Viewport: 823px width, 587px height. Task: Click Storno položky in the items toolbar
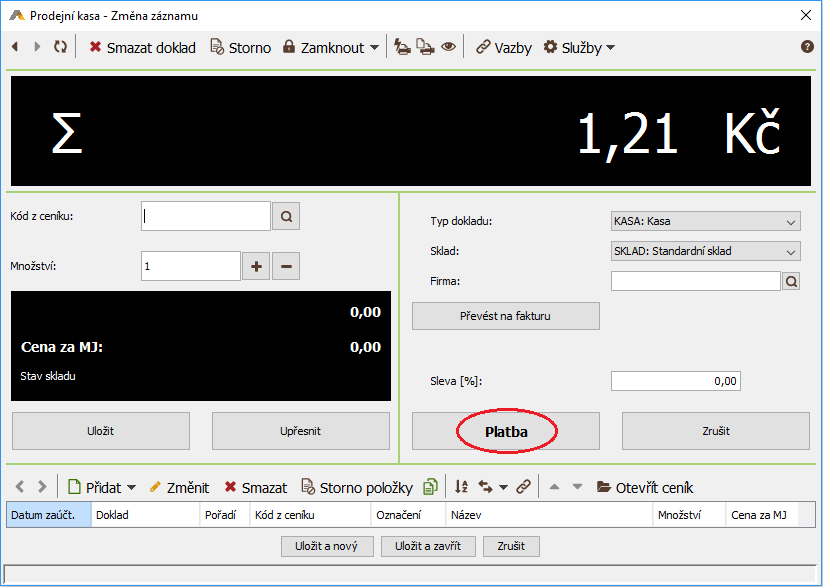tap(357, 488)
